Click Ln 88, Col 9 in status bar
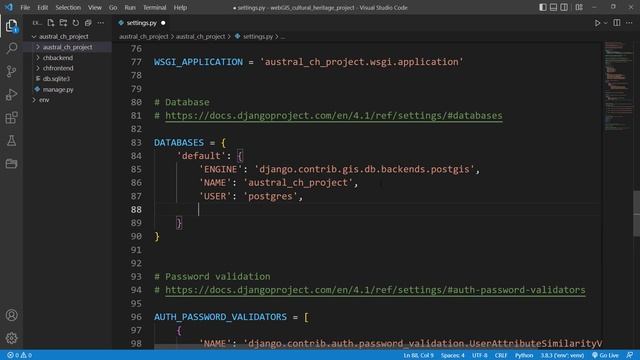 [x=418, y=355]
